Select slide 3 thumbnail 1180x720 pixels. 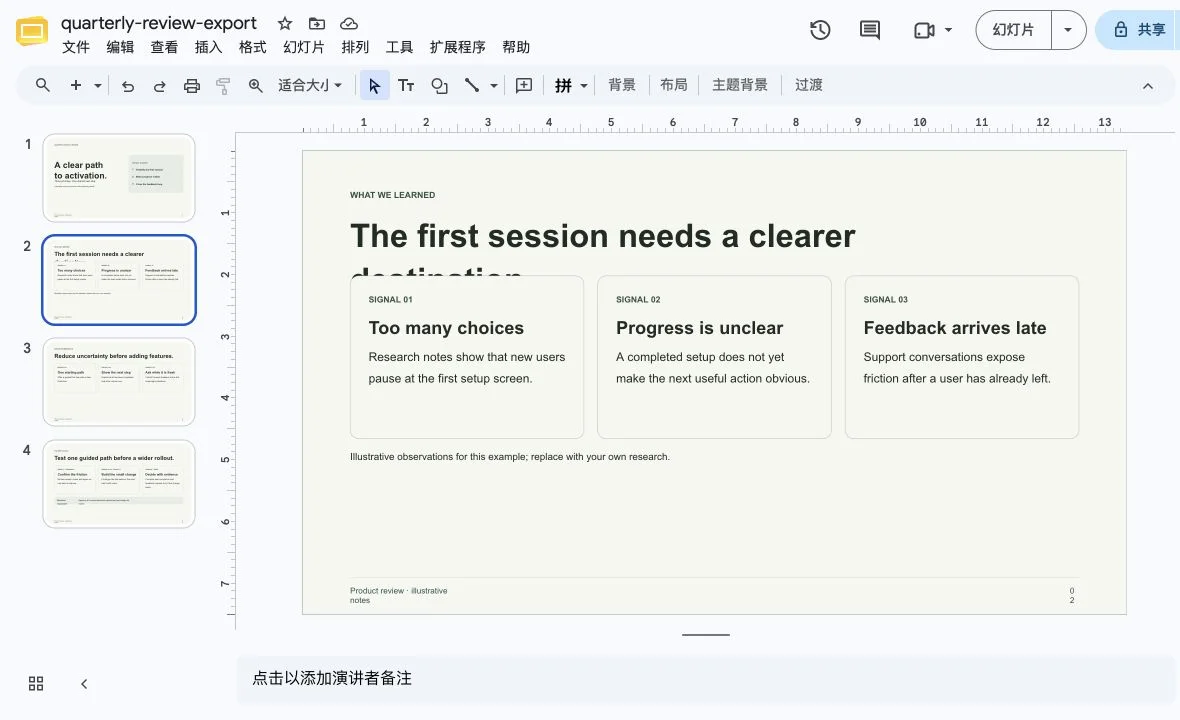pos(119,382)
